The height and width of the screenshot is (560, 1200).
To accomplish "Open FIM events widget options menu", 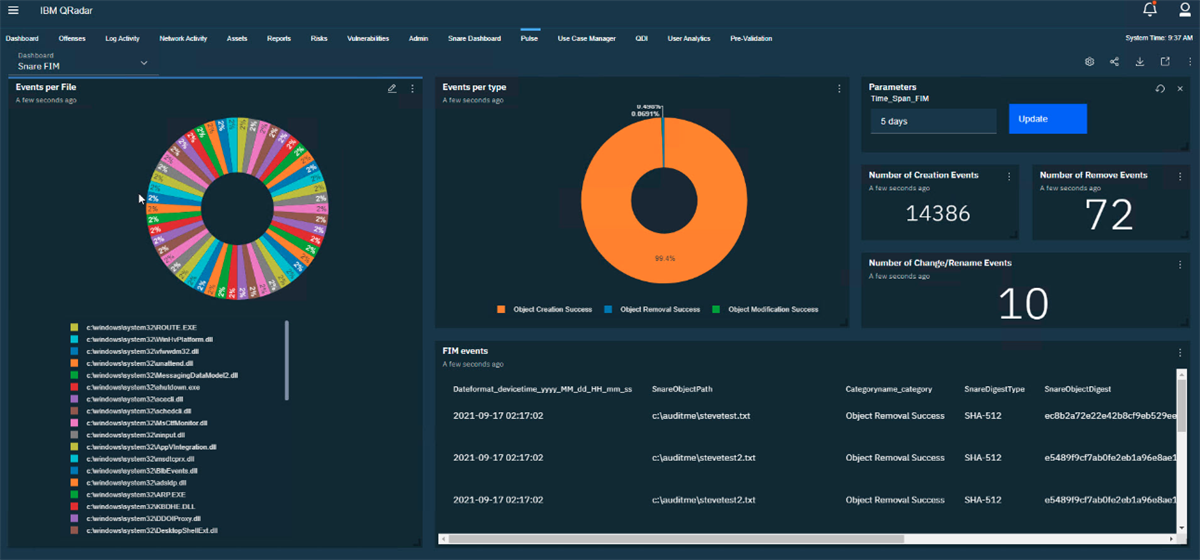I will click(x=1180, y=353).
